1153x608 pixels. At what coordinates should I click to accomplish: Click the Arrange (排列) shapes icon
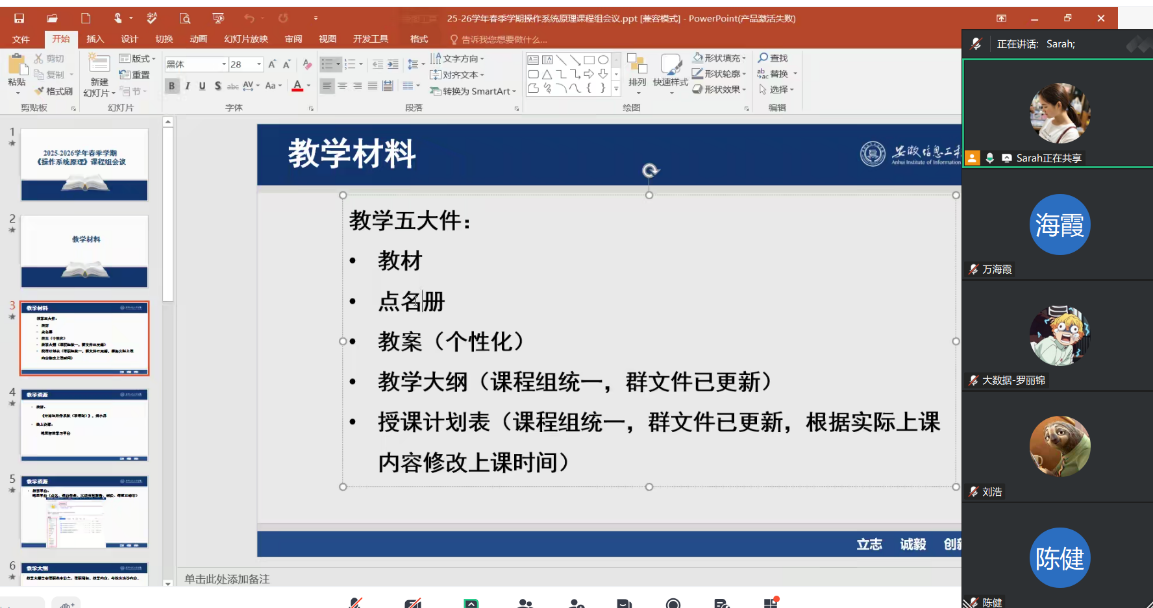click(637, 72)
